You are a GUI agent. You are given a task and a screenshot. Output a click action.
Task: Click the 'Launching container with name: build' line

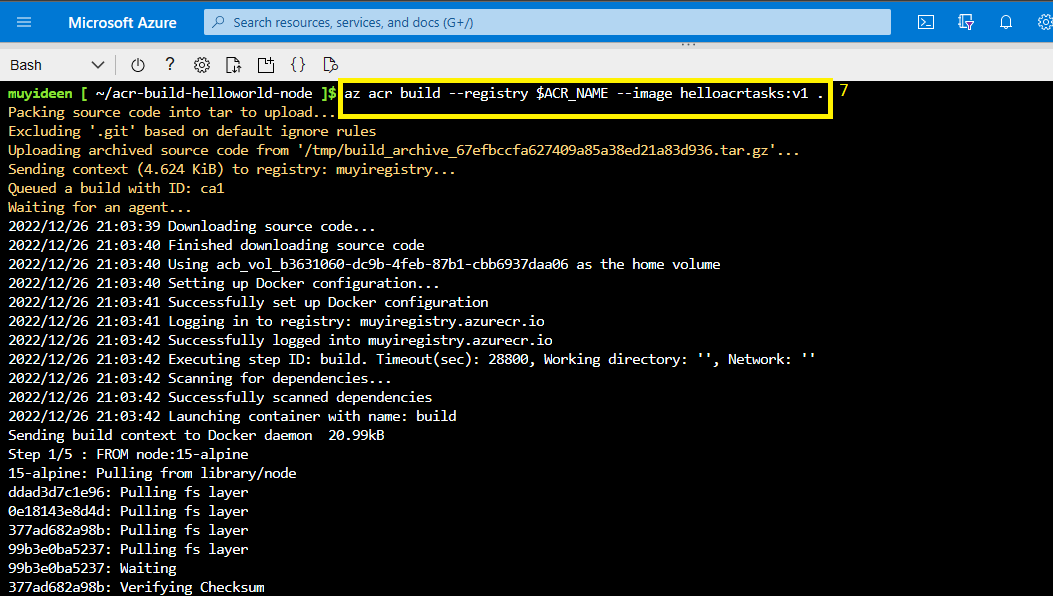(232, 416)
